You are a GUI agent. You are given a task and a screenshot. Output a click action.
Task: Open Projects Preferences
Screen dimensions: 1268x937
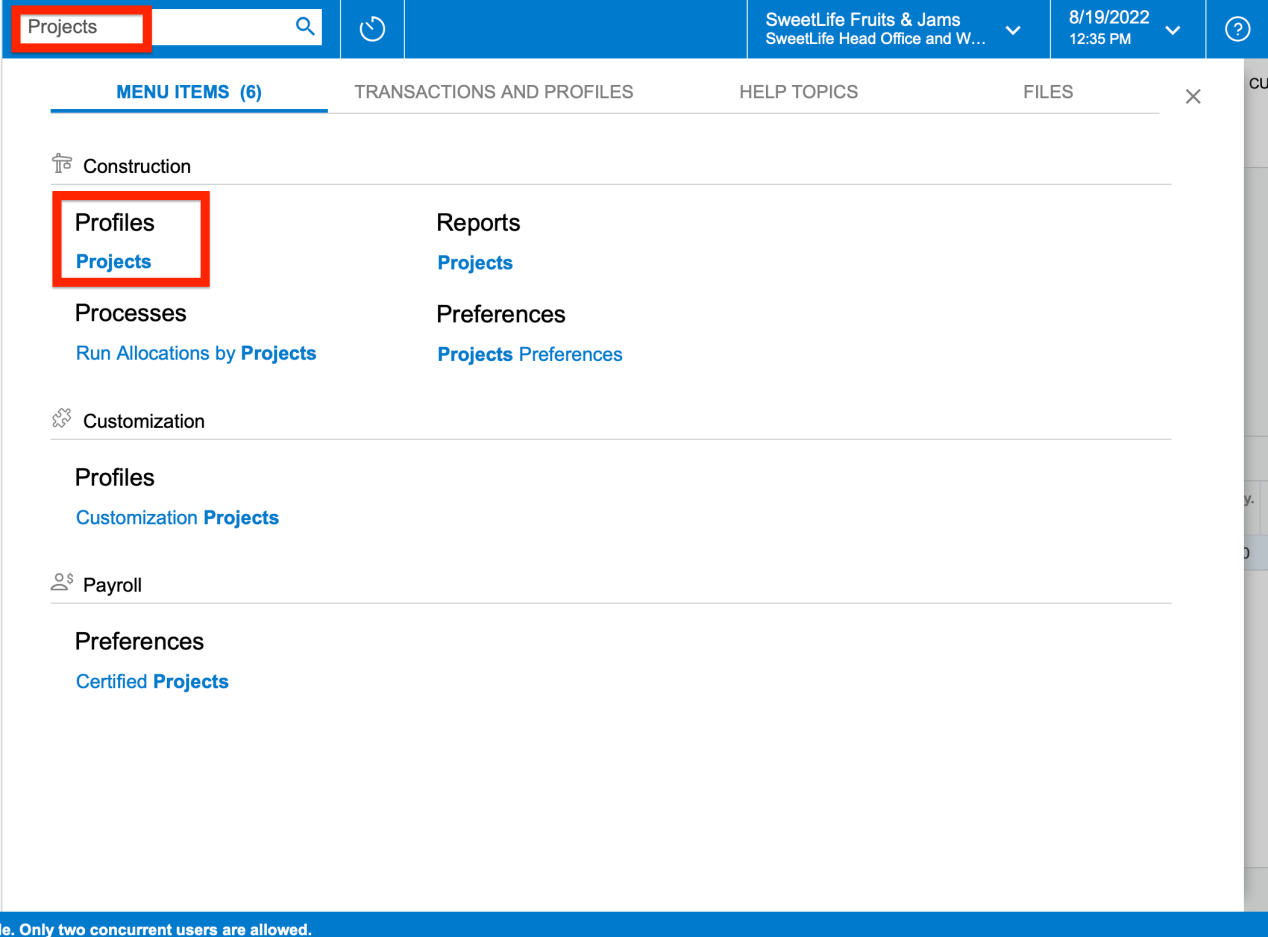(529, 354)
